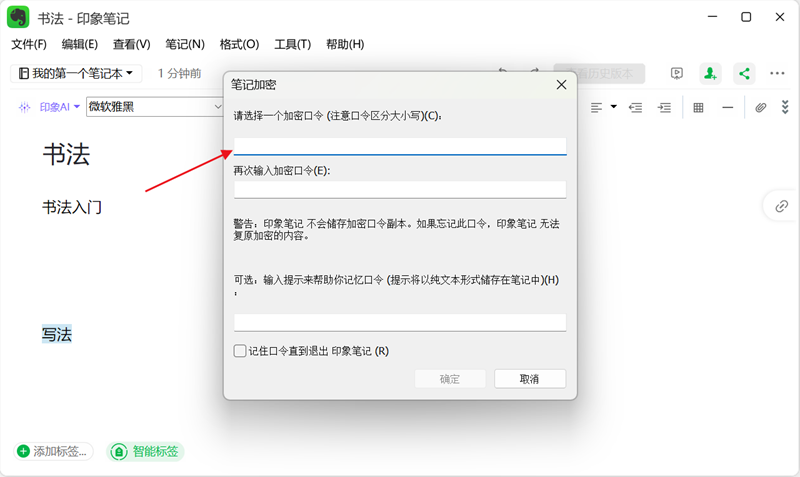Click the green add-collaborator person icon
This screenshot has width=800, height=477.
(710, 73)
